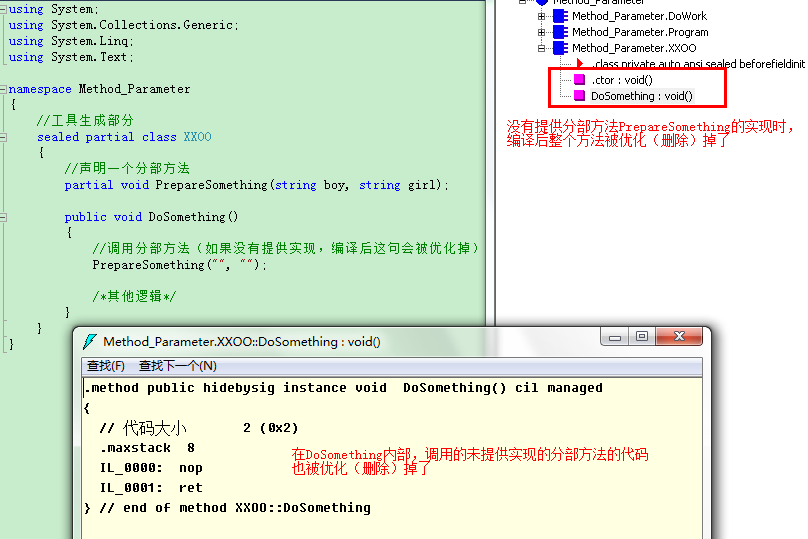Click the 'IL_0000: nop' instruction line
The image size is (808, 539).
point(152,468)
